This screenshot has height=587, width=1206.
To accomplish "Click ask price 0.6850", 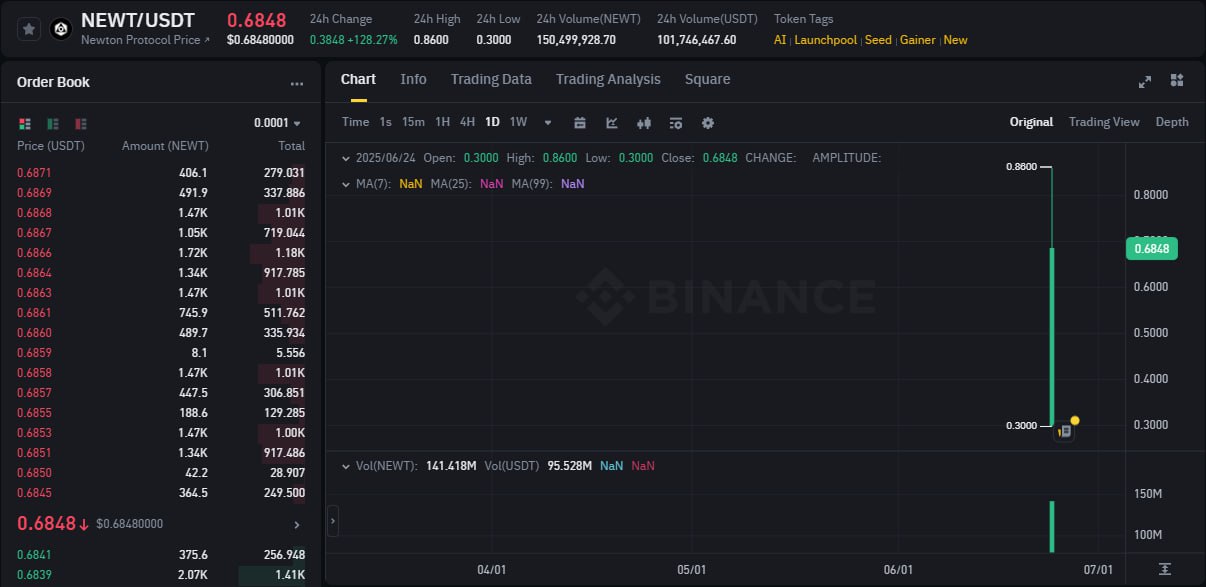I will coord(34,473).
